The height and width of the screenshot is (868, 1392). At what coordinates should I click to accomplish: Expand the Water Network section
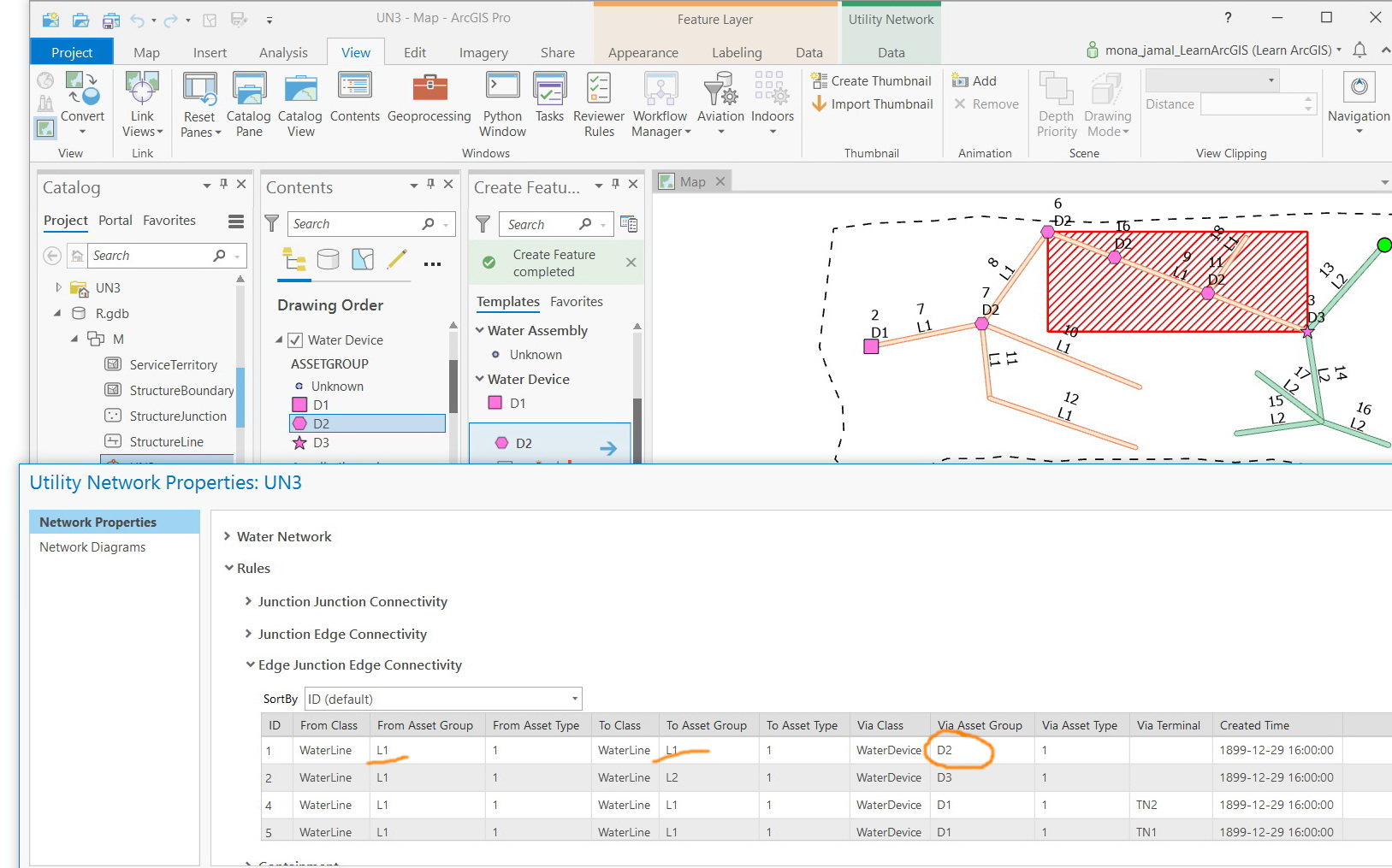pyautogui.click(x=228, y=536)
